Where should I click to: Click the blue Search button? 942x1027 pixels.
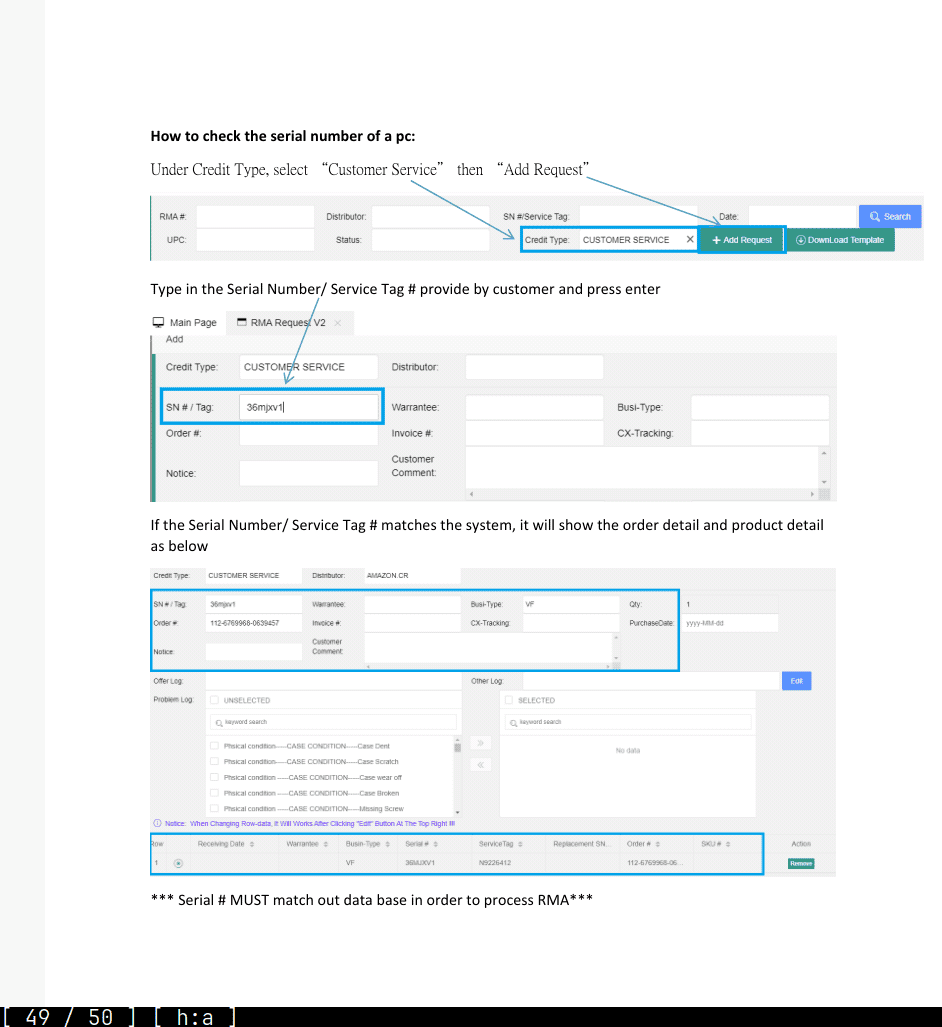coord(890,216)
